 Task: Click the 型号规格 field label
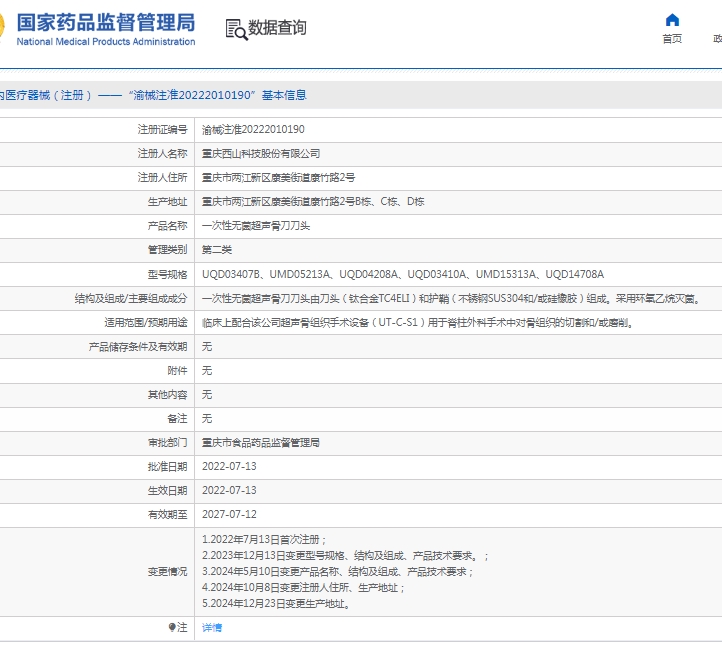tap(168, 275)
